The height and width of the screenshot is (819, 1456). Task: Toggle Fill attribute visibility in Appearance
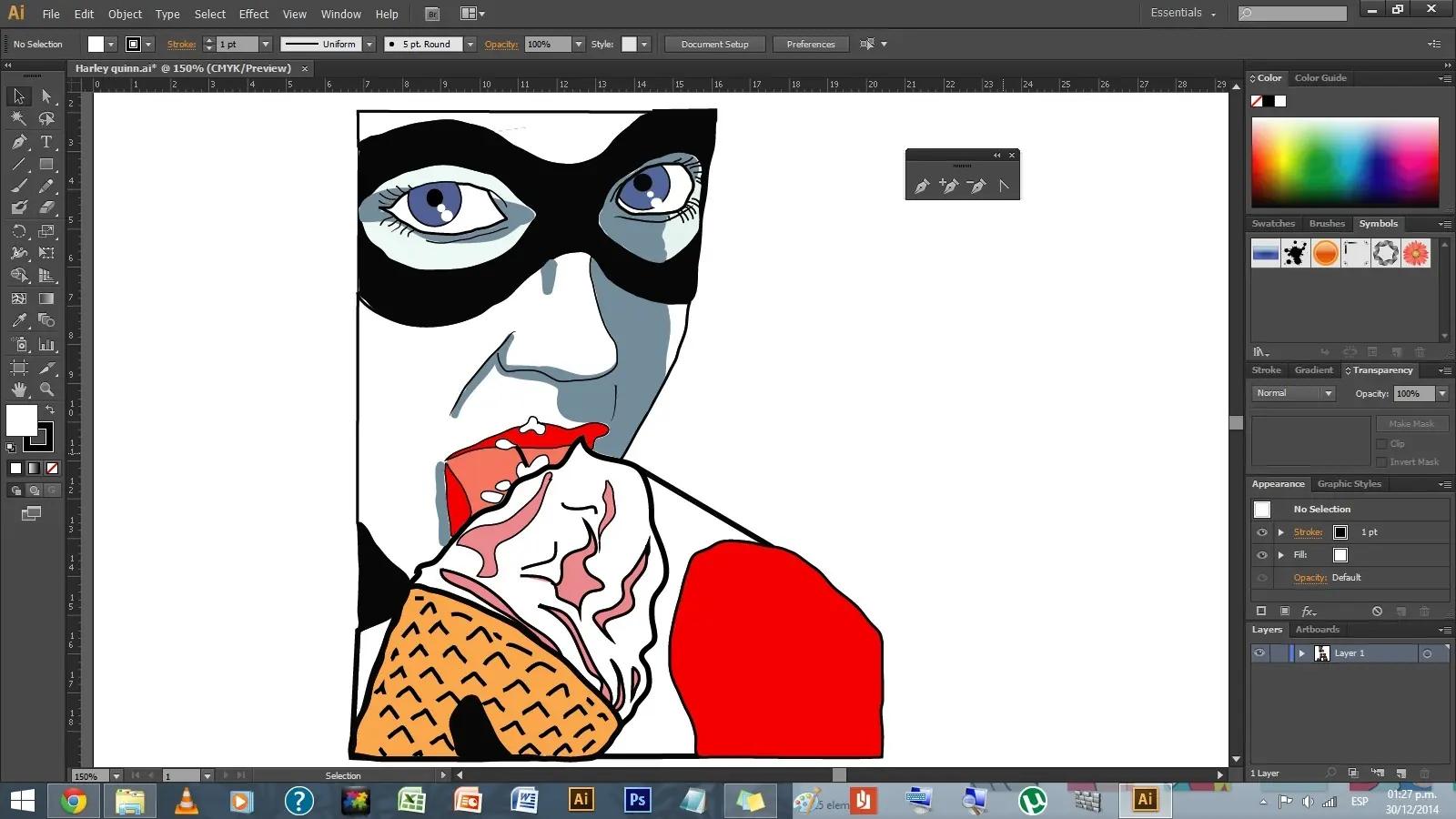click(x=1261, y=555)
